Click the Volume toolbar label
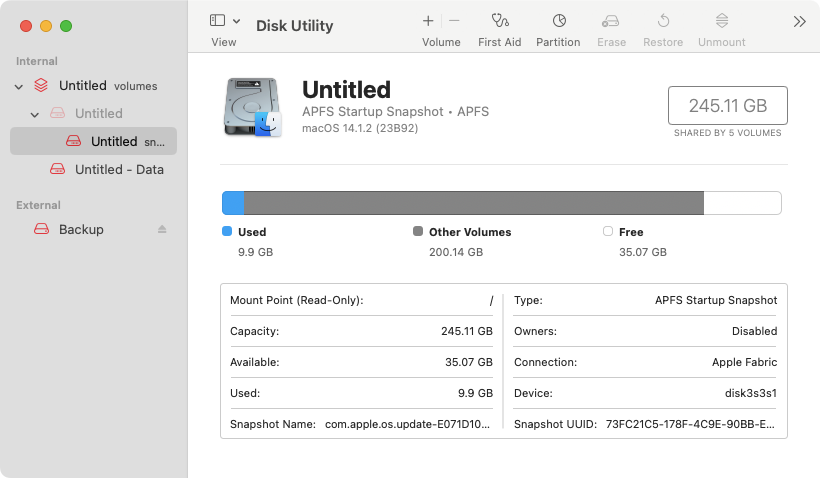The height and width of the screenshot is (478, 820). click(441, 42)
